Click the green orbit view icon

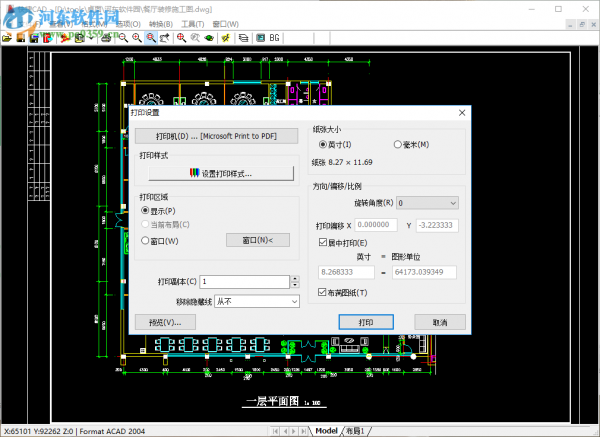coord(209,38)
